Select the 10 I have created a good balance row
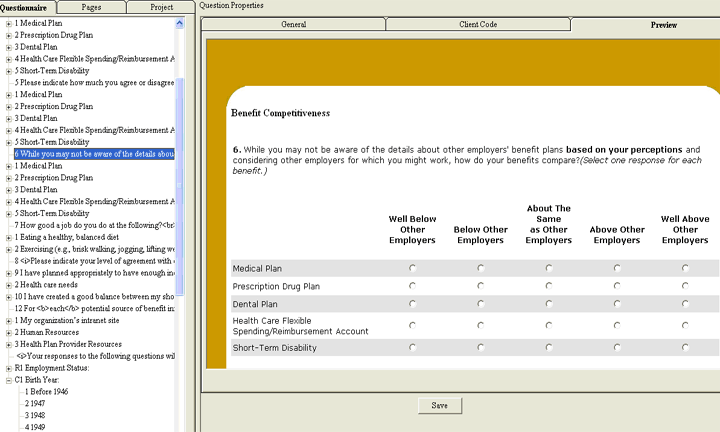Viewport: 720px width, 432px height. (x=94, y=297)
